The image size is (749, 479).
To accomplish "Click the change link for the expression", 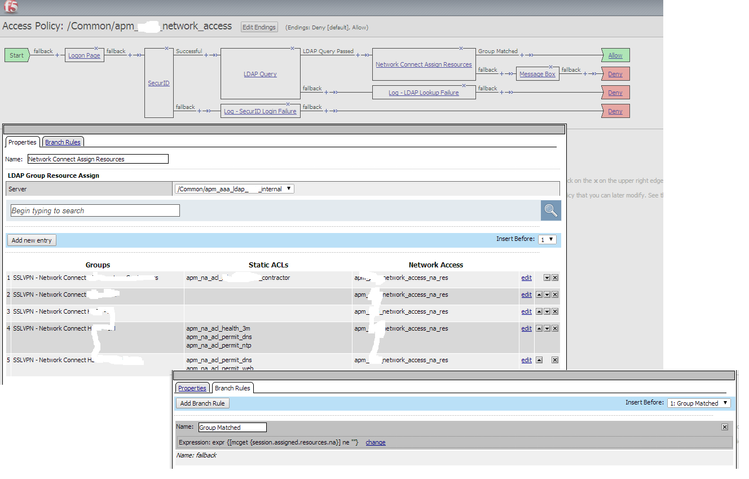I will [375, 442].
